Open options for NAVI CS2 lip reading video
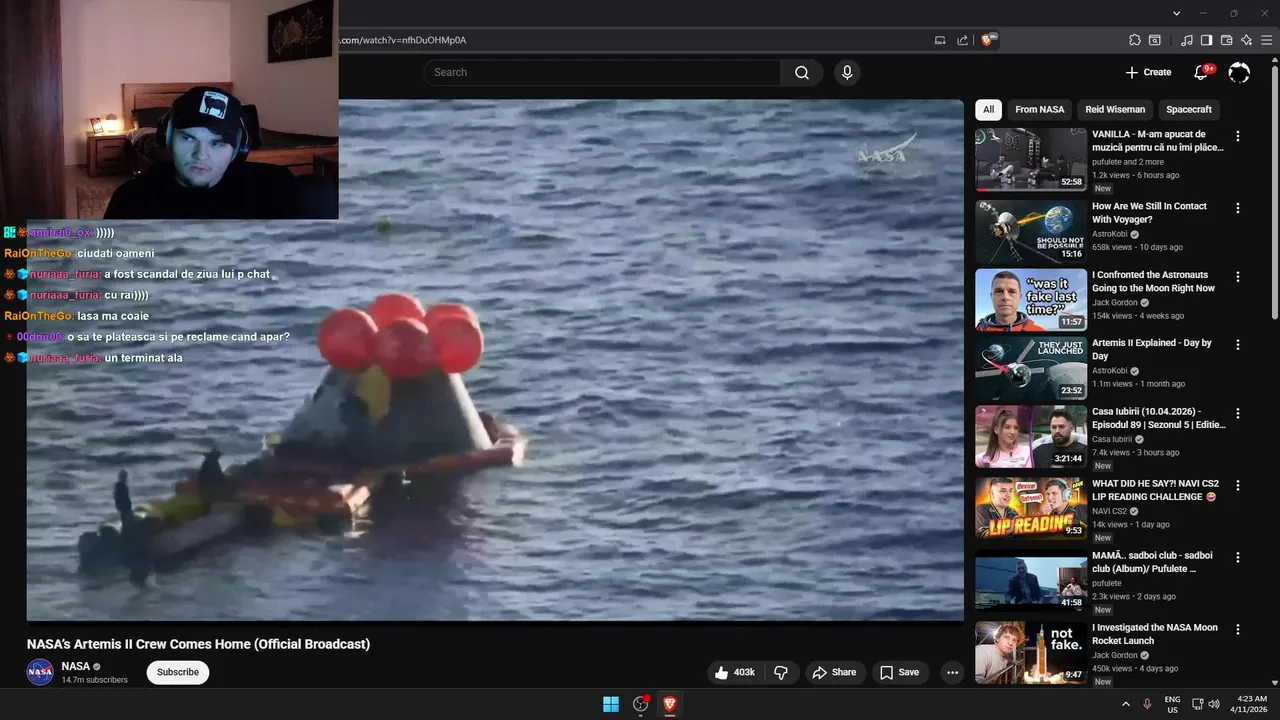This screenshot has height=720, width=1280. click(x=1238, y=485)
